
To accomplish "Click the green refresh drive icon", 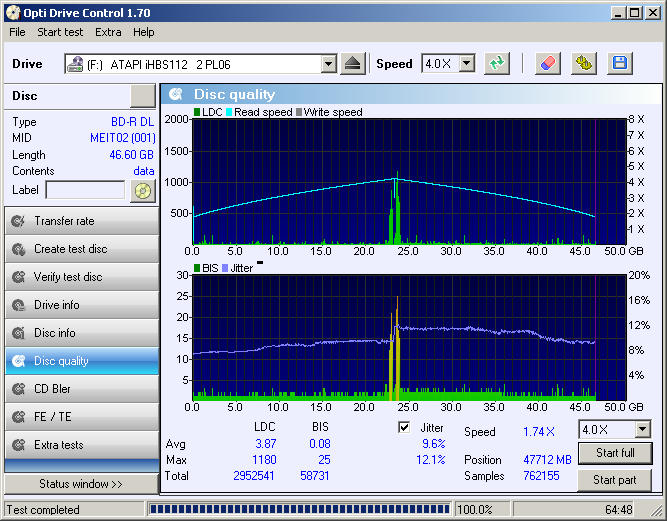I will (x=497, y=64).
